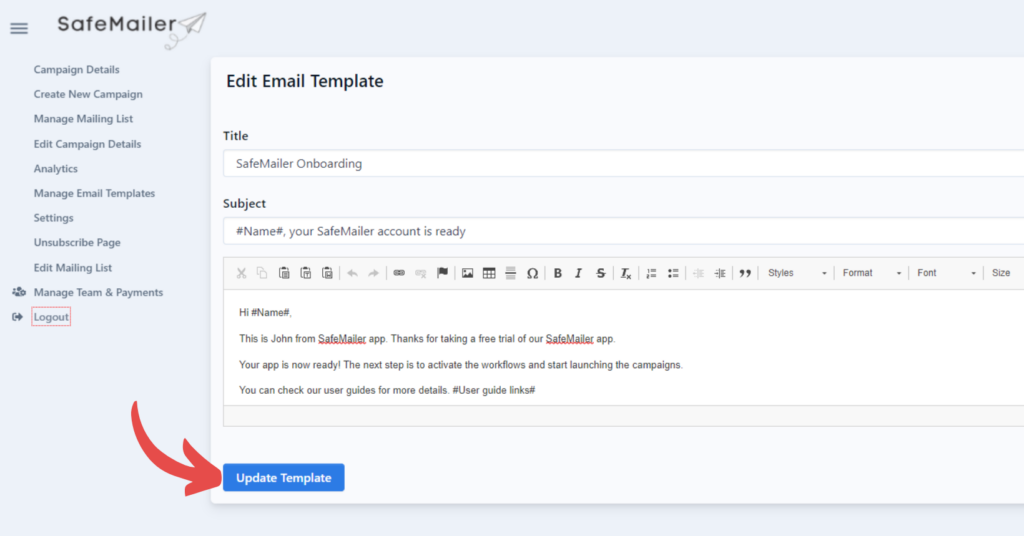The width and height of the screenshot is (1024, 536).
Task: Open Campaign Details in sidebar
Action: click(x=76, y=69)
